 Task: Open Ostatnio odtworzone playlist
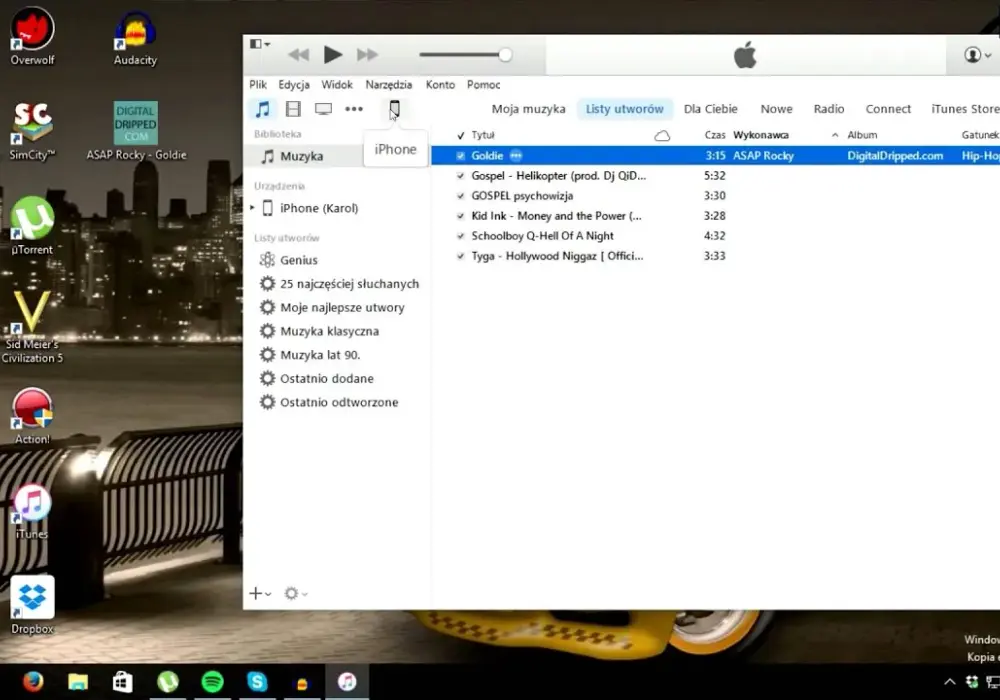(x=339, y=402)
